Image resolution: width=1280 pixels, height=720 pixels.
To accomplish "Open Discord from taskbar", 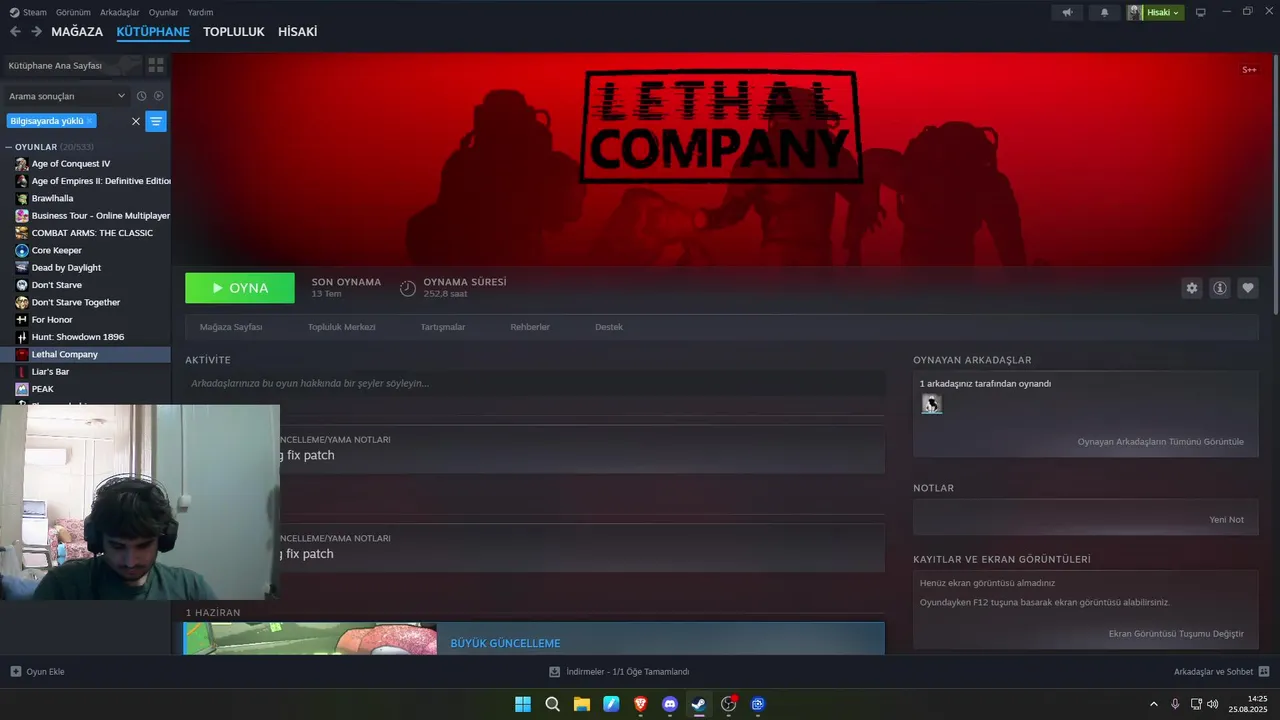I will pyautogui.click(x=670, y=704).
